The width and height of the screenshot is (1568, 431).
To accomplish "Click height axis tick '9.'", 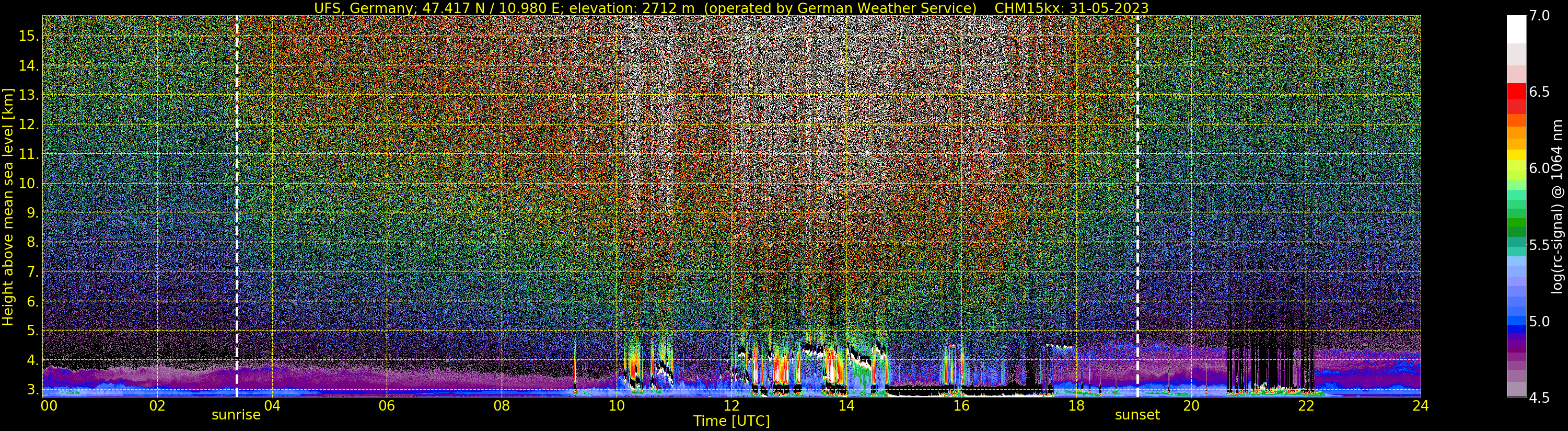I will 32,213.
